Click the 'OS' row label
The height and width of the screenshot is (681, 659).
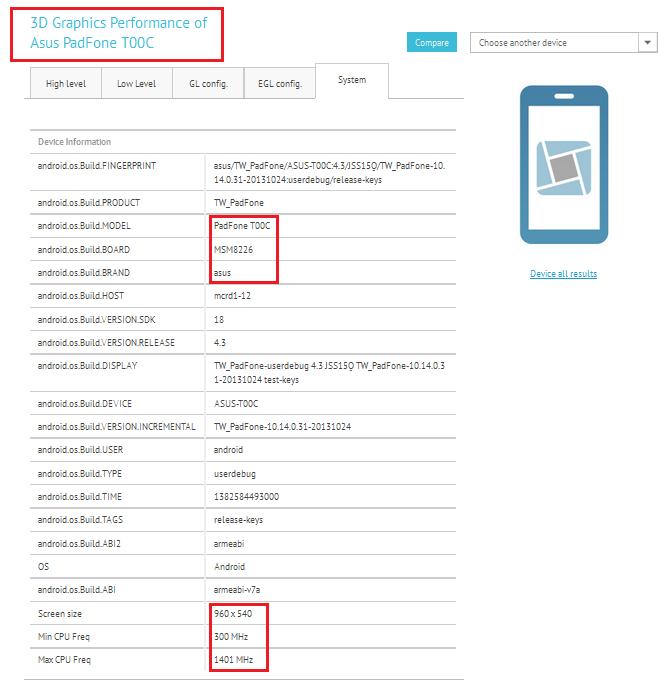tap(43, 566)
